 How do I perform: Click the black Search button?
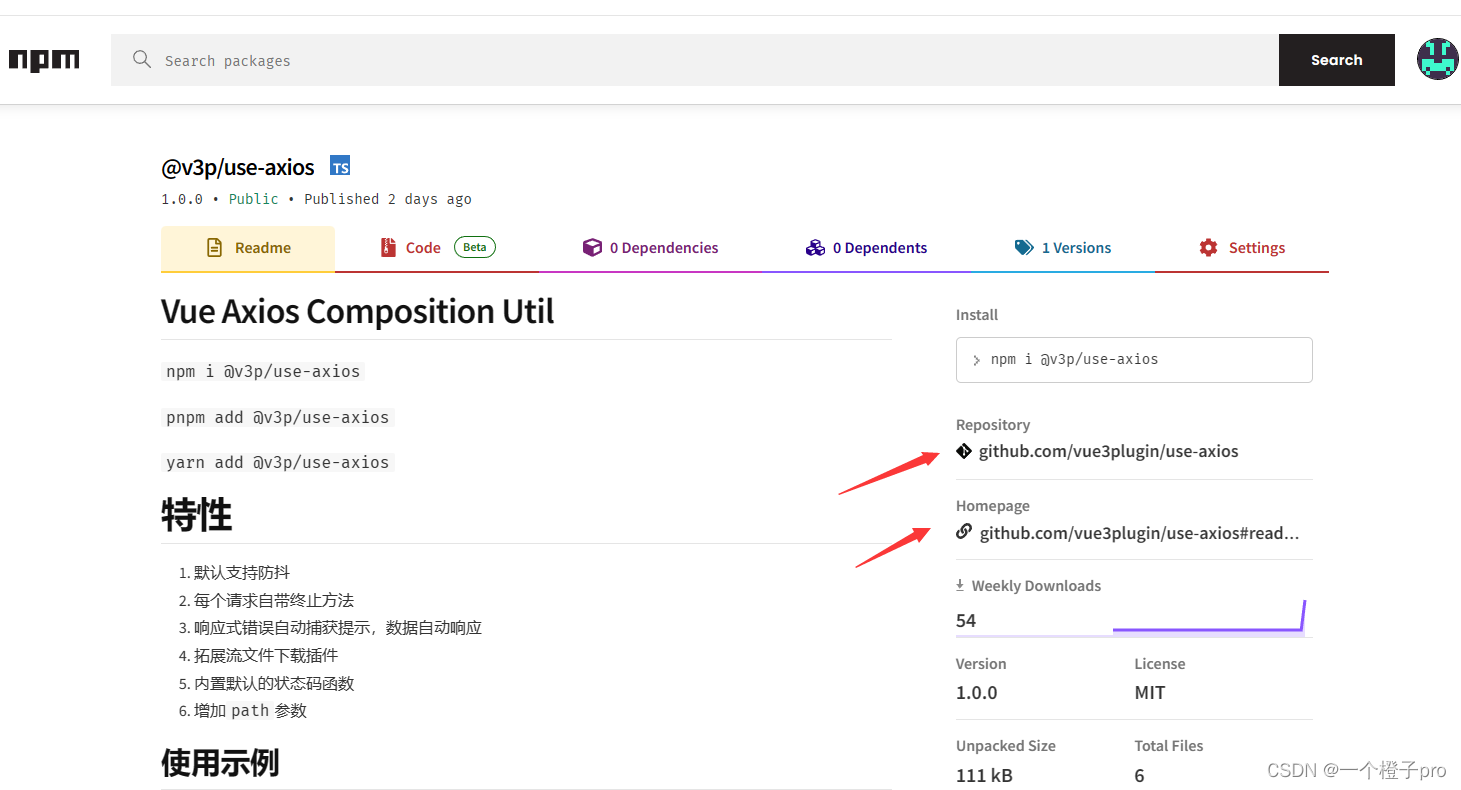tap(1337, 60)
